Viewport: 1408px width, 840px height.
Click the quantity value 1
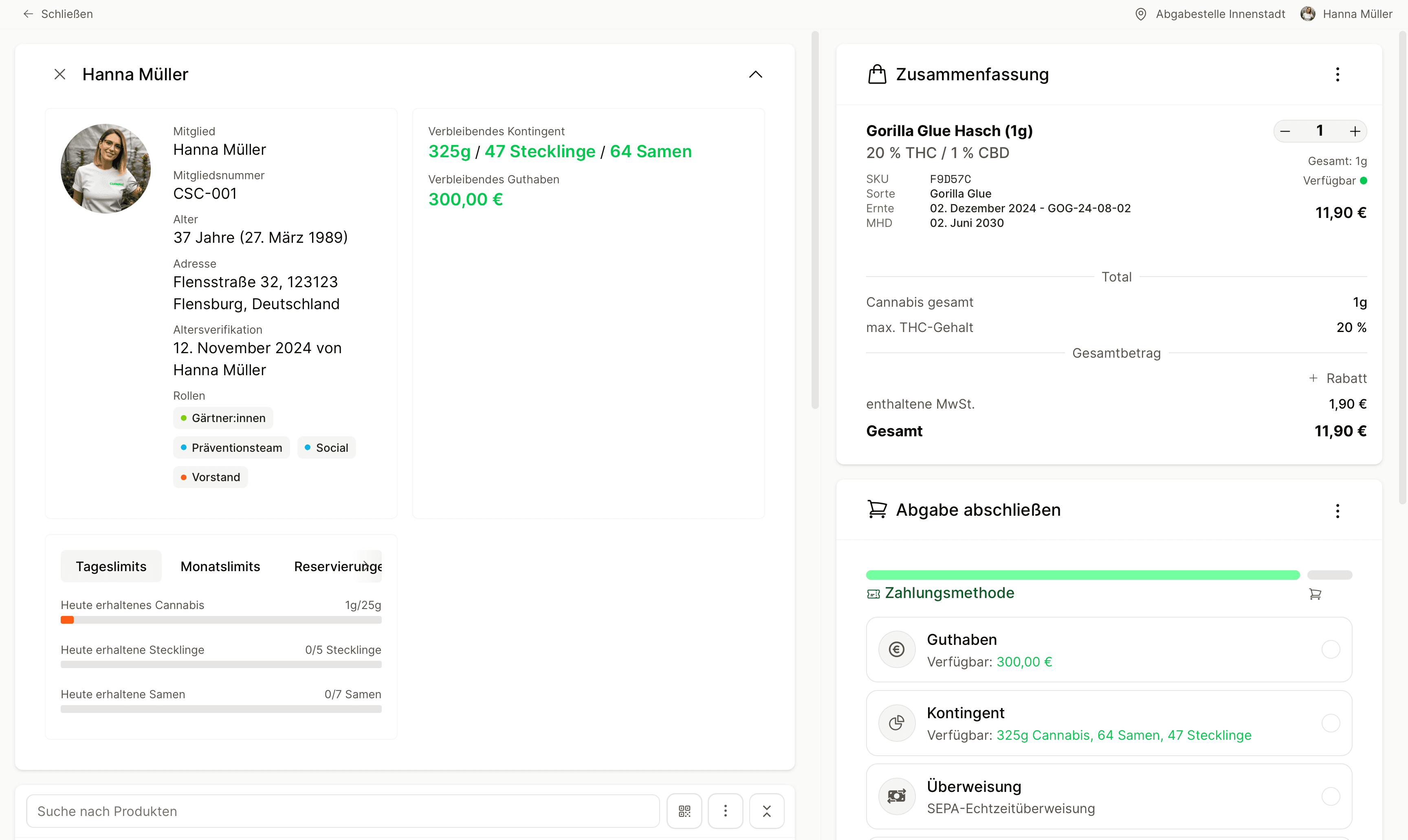[x=1320, y=131]
